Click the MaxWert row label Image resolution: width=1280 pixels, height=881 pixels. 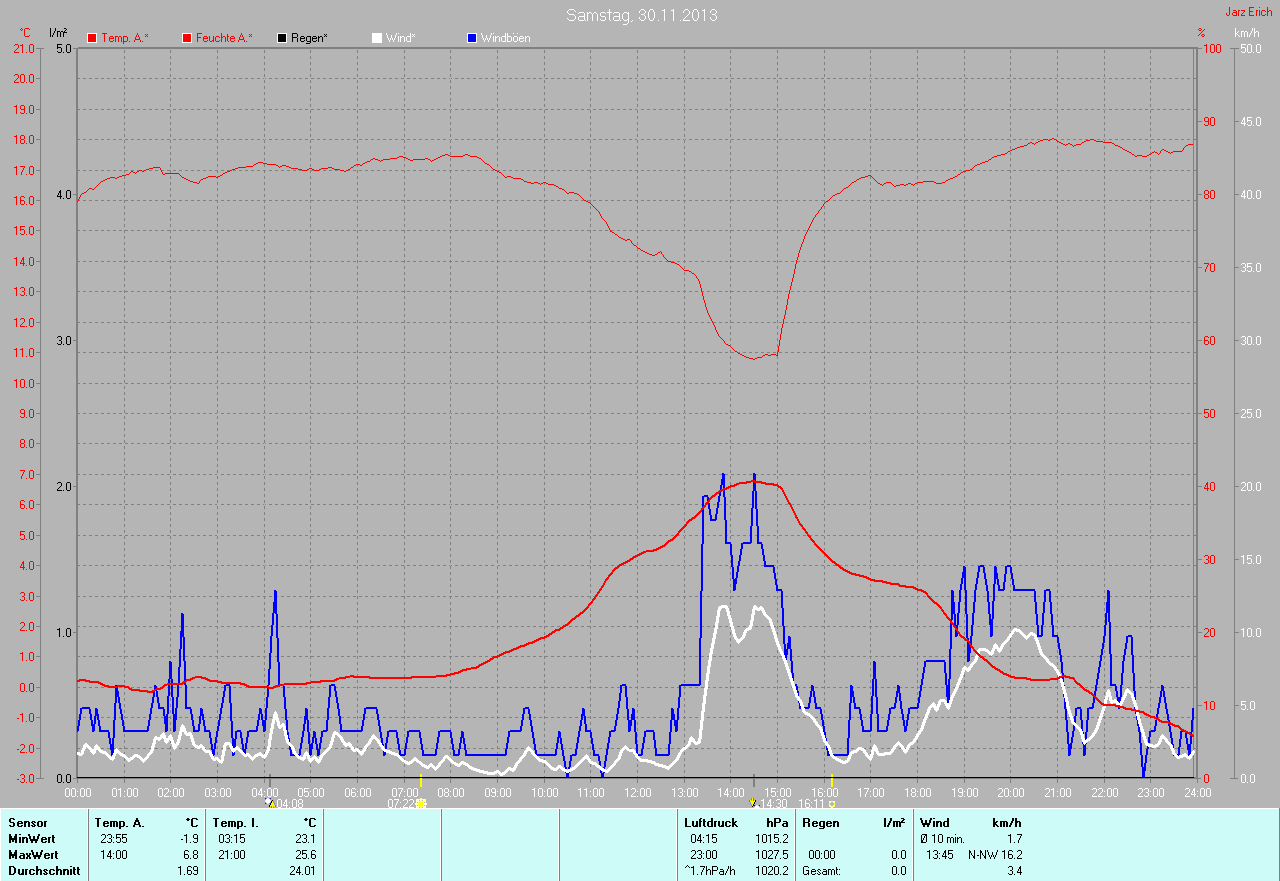point(32,855)
